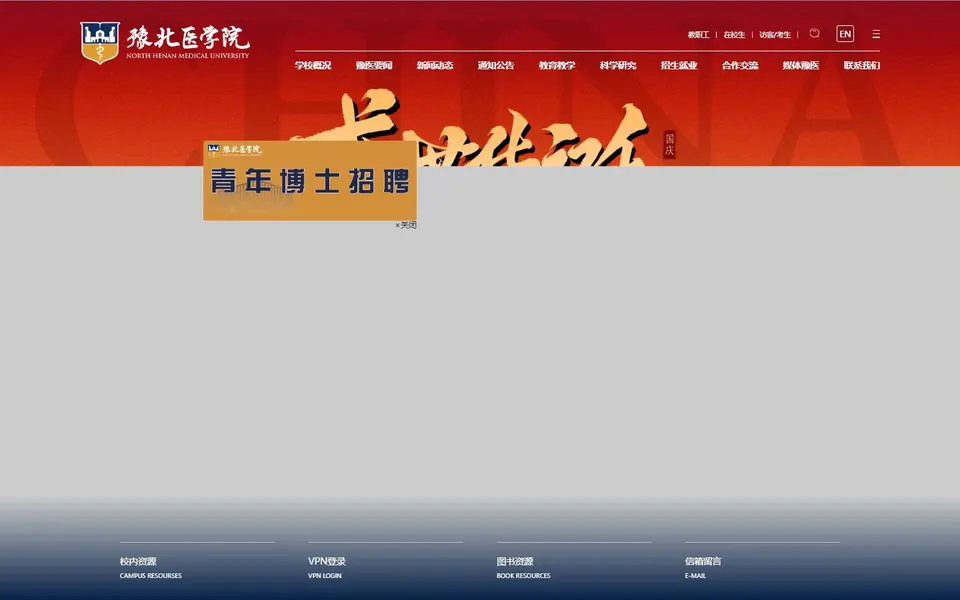The width and height of the screenshot is (960, 600).
Task: Open the 联系我们 menu
Action: coord(862,66)
